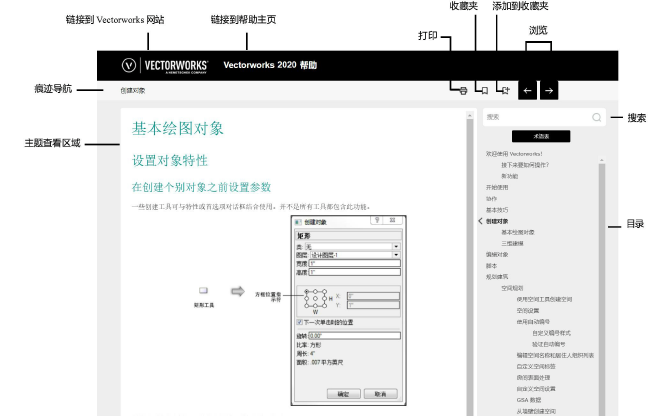The image size is (665, 417).
Task: Open the 三维建模 subtopic
Action: (512, 243)
